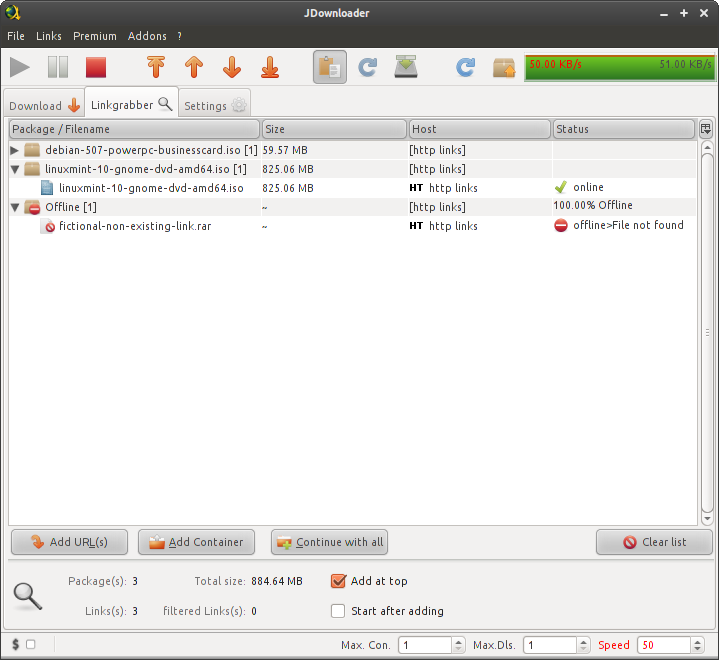Decrease Max.Dls. with down stepper

coord(583,649)
